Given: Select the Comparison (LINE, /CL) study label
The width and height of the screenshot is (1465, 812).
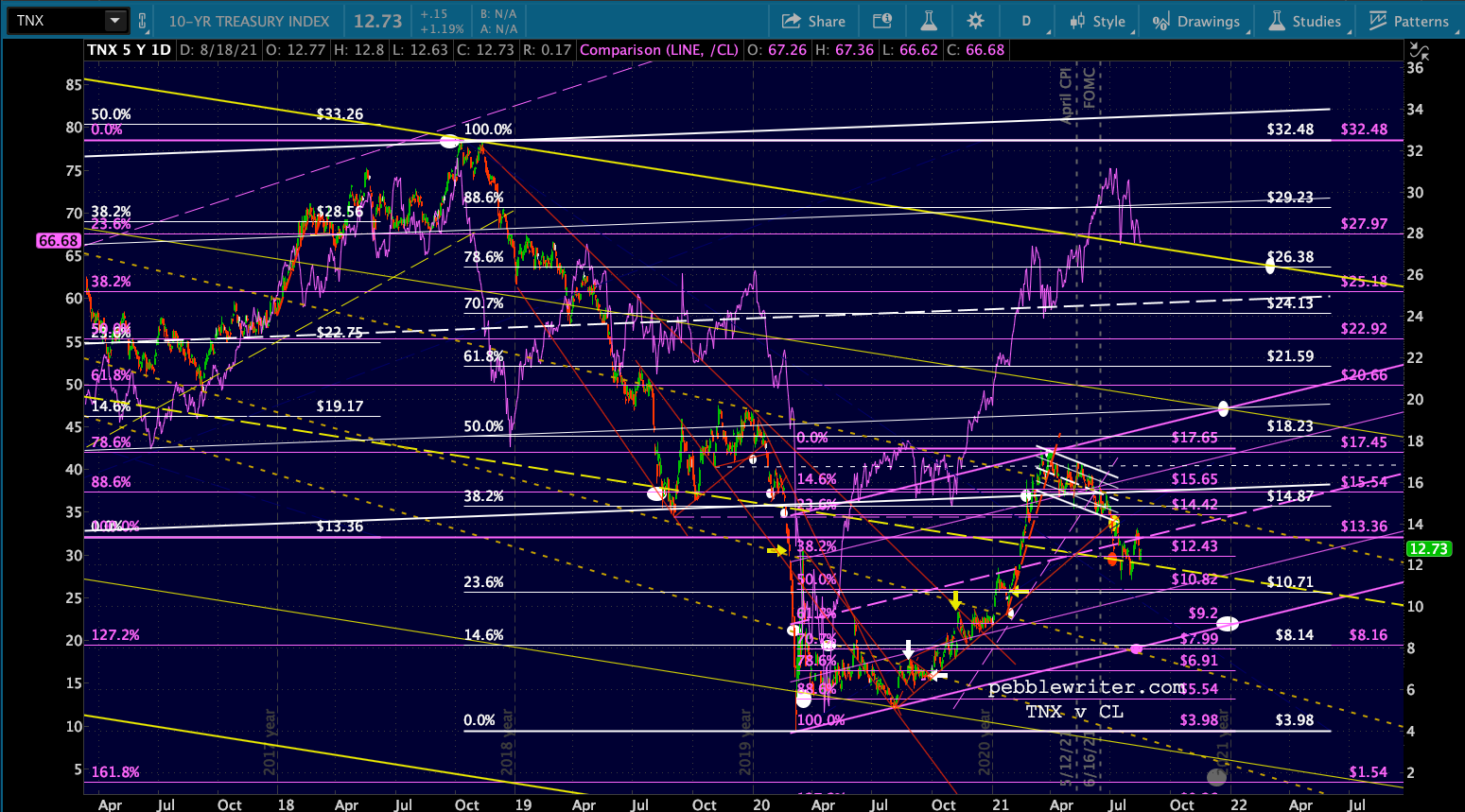Looking at the screenshot, I should tap(659, 50).
